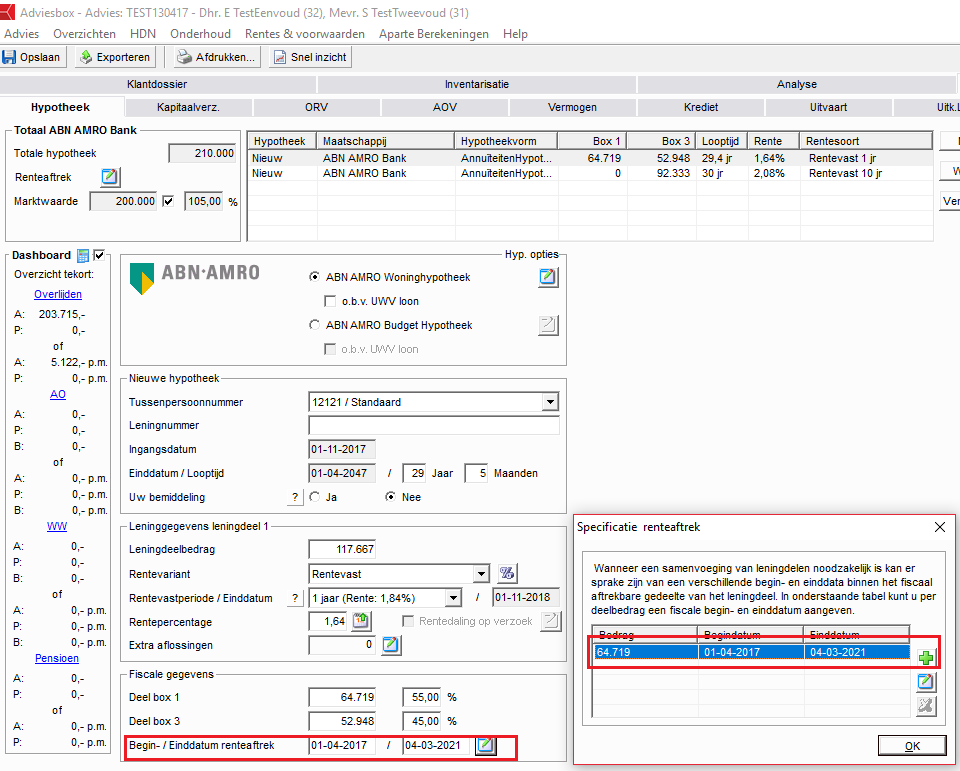Open Snel inzicht
This screenshot has height=771, width=960.
coord(310,57)
